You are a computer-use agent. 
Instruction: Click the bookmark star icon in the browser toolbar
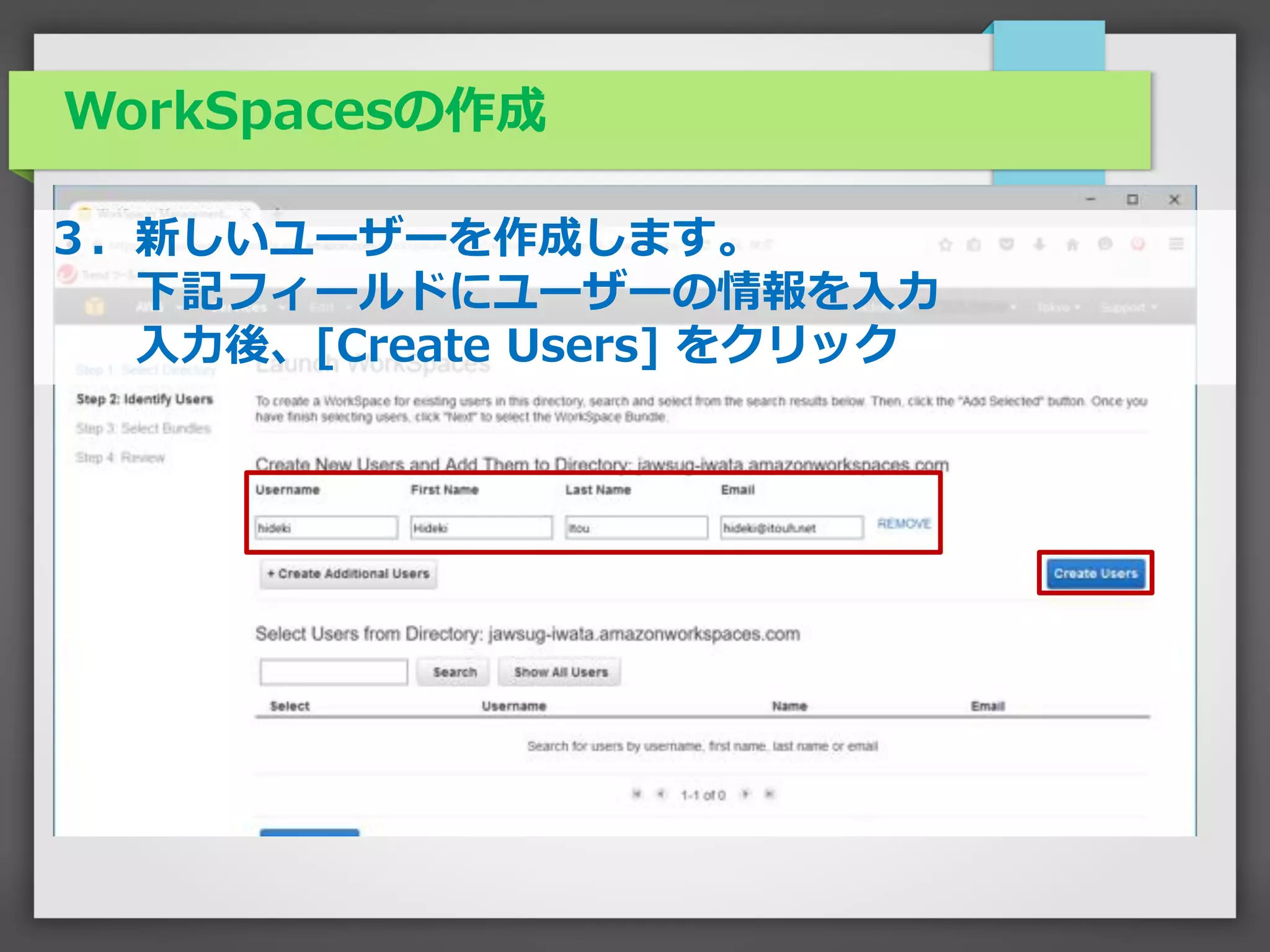(x=945, y=245)
